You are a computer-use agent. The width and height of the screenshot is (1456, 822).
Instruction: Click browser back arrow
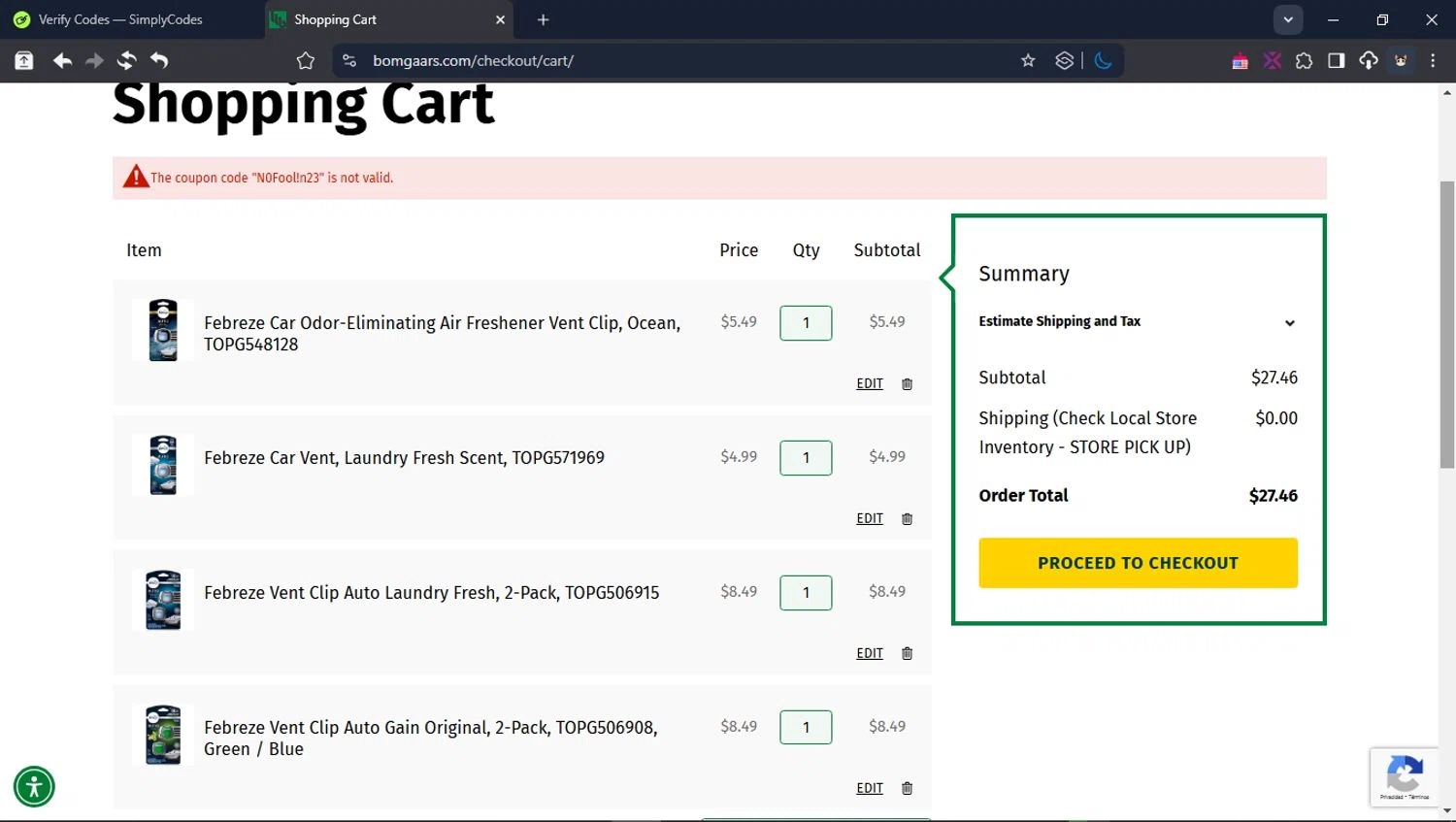click(x=62, y=60)
